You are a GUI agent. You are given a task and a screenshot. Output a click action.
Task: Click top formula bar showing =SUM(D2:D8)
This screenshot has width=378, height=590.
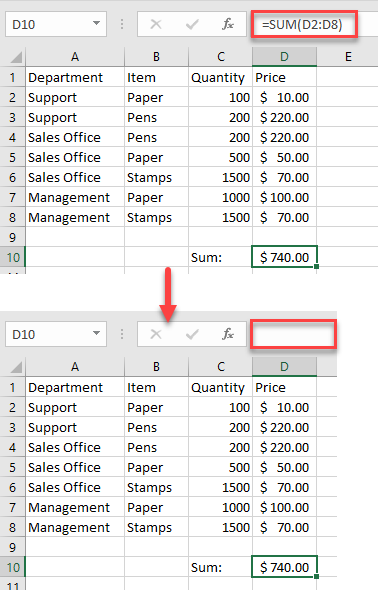[x=304, y=24]
